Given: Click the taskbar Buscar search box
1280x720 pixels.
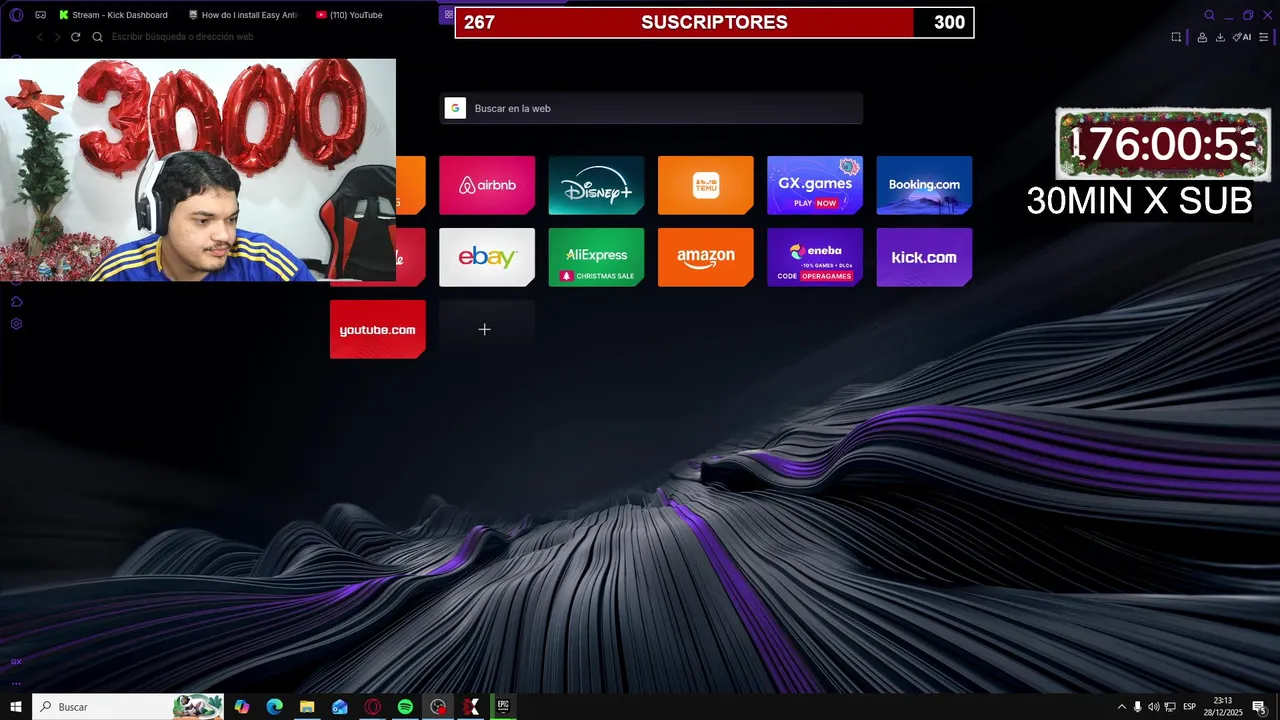Looking at the screenshot, I should 128,707.
